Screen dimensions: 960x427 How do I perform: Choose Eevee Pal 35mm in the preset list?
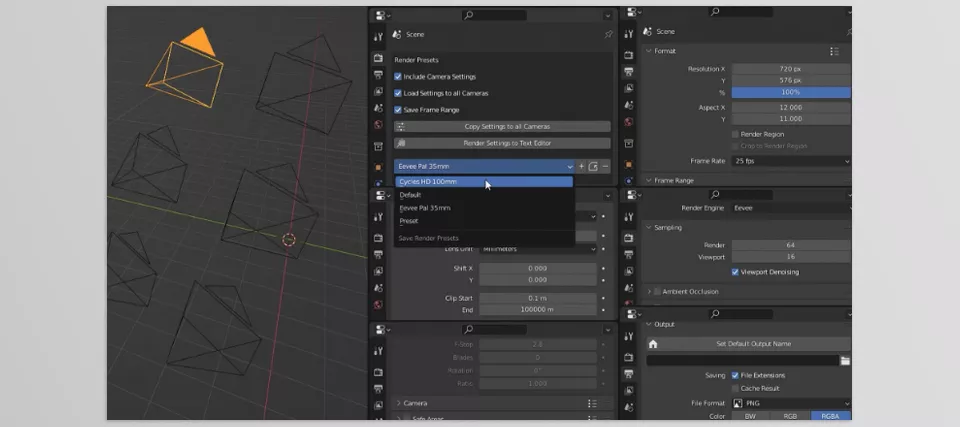tap(484, 208)
